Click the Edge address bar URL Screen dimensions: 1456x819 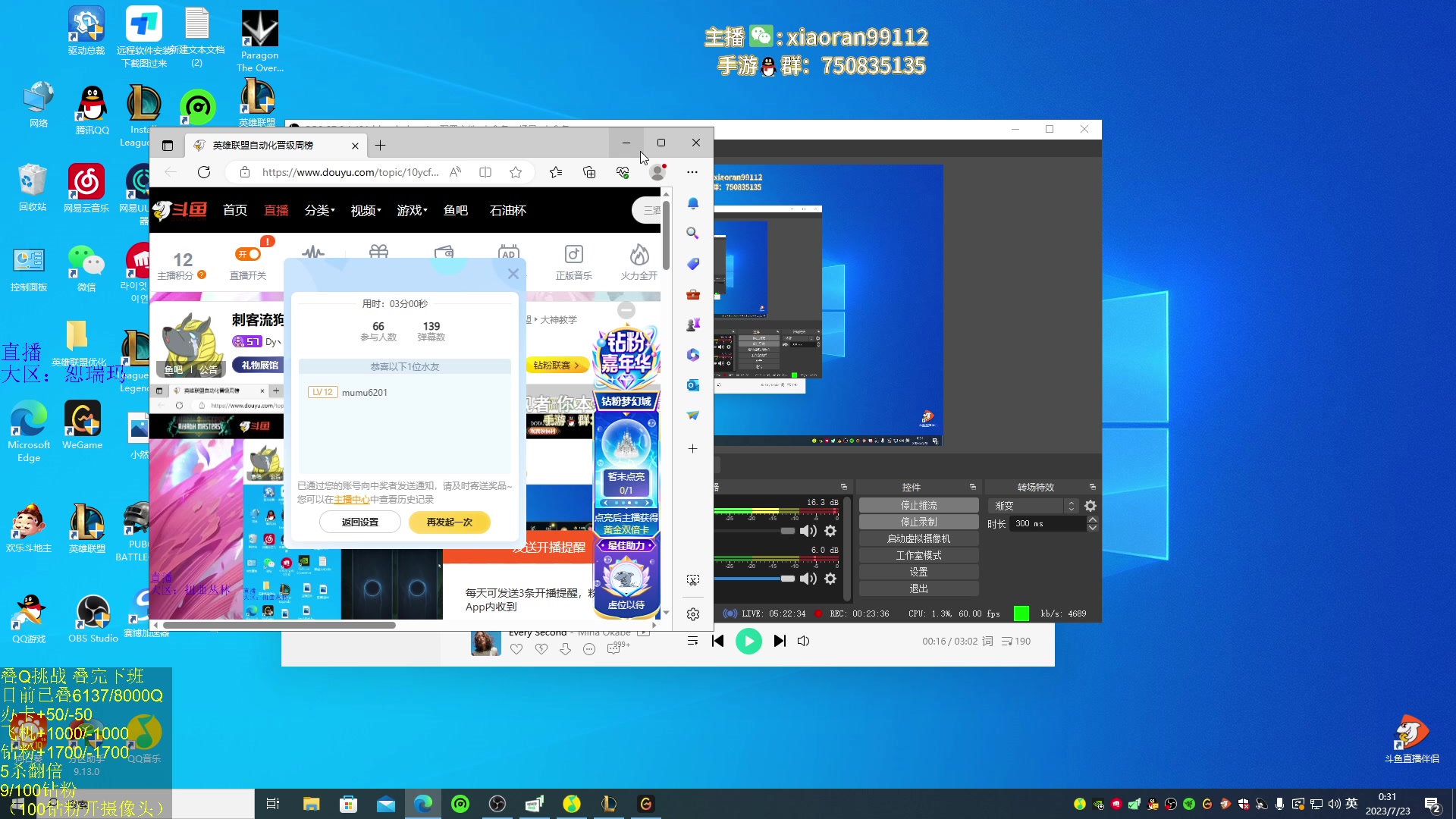[350, 172]
